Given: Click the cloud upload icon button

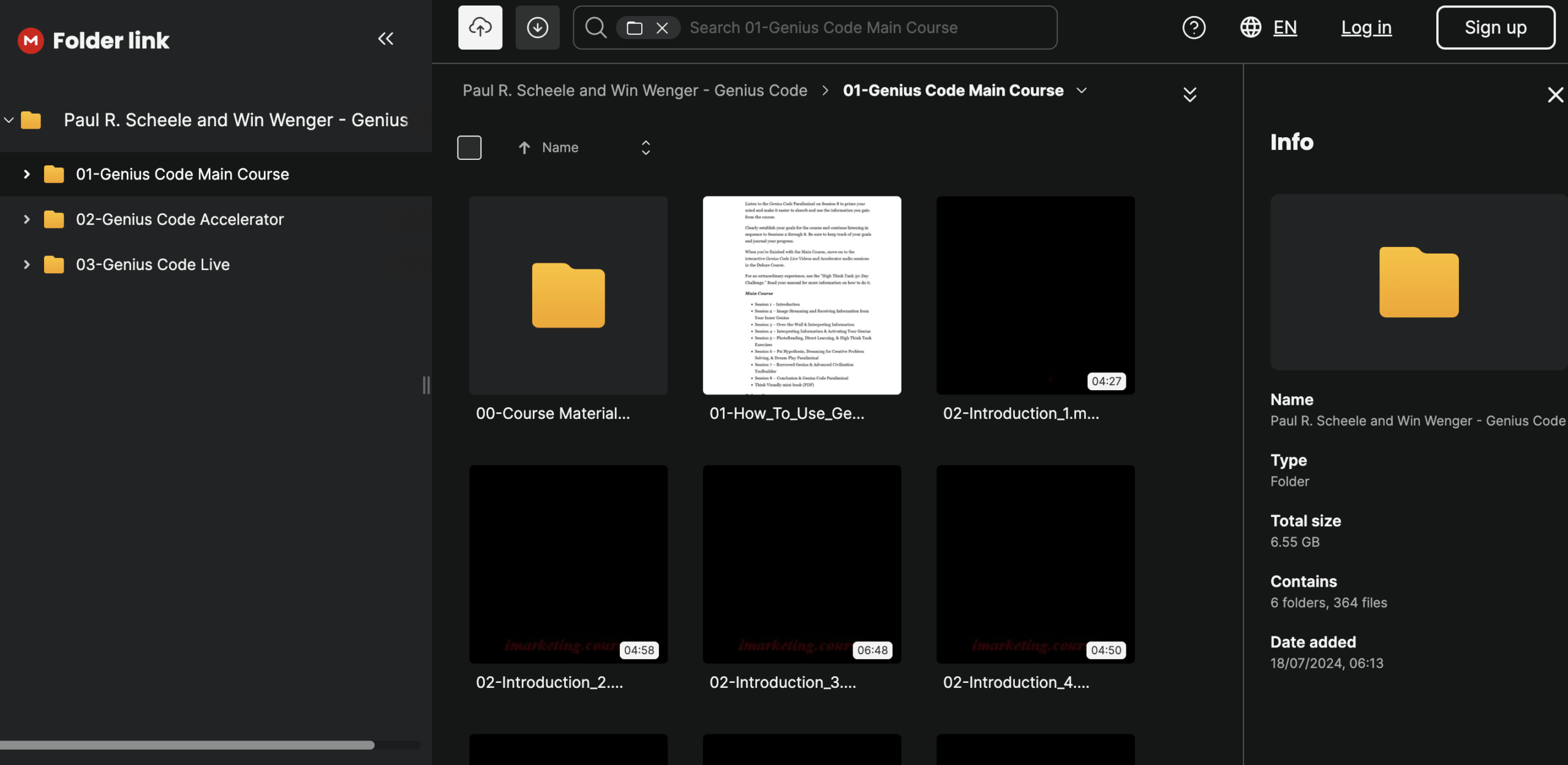Looking at the screenshot, I should pyautogui.click(x=480, y=28).
